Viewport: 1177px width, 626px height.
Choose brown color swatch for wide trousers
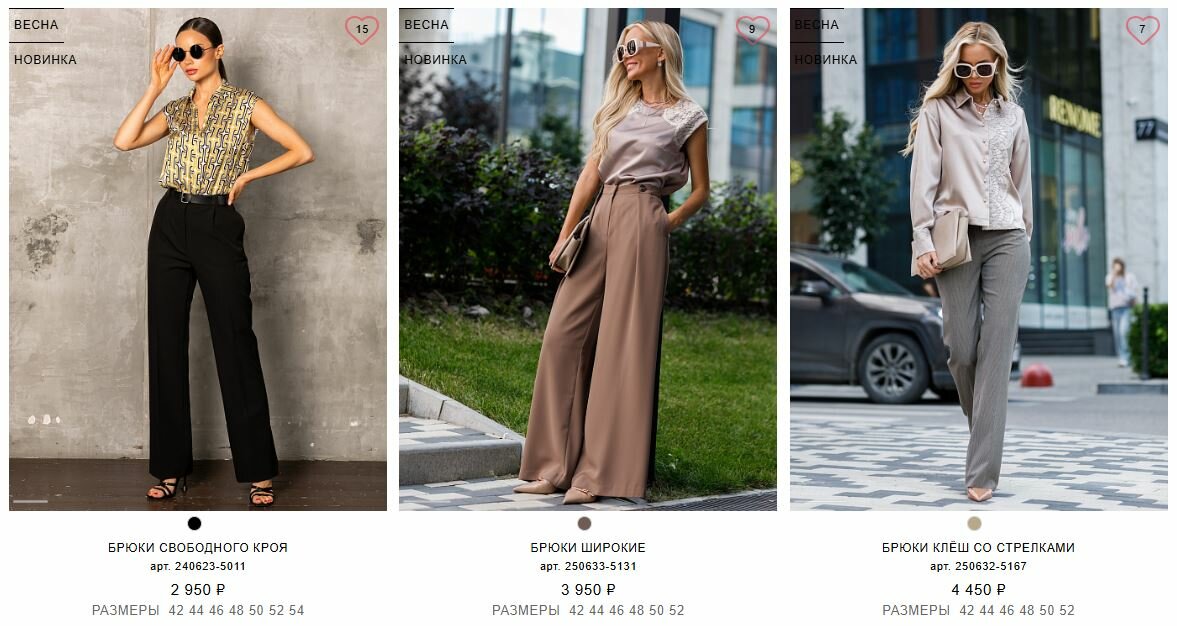(585, 523)
